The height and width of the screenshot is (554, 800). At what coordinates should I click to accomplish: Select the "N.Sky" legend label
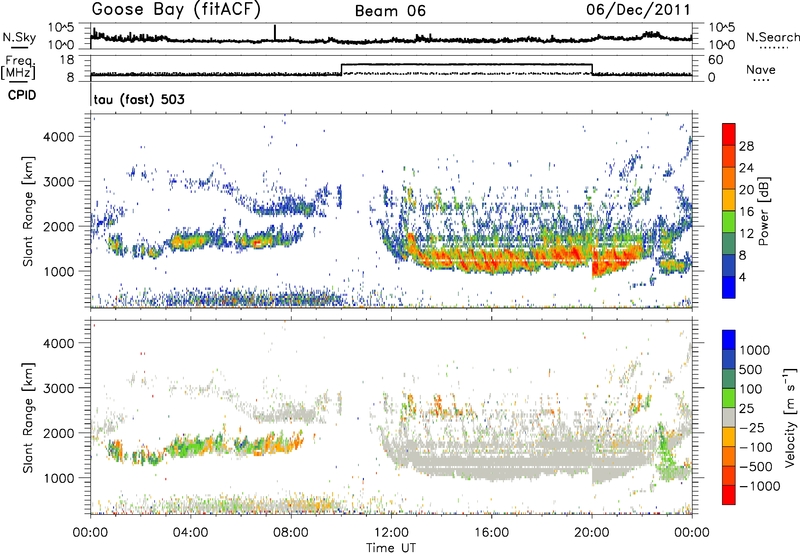click(x=19, y=37)
